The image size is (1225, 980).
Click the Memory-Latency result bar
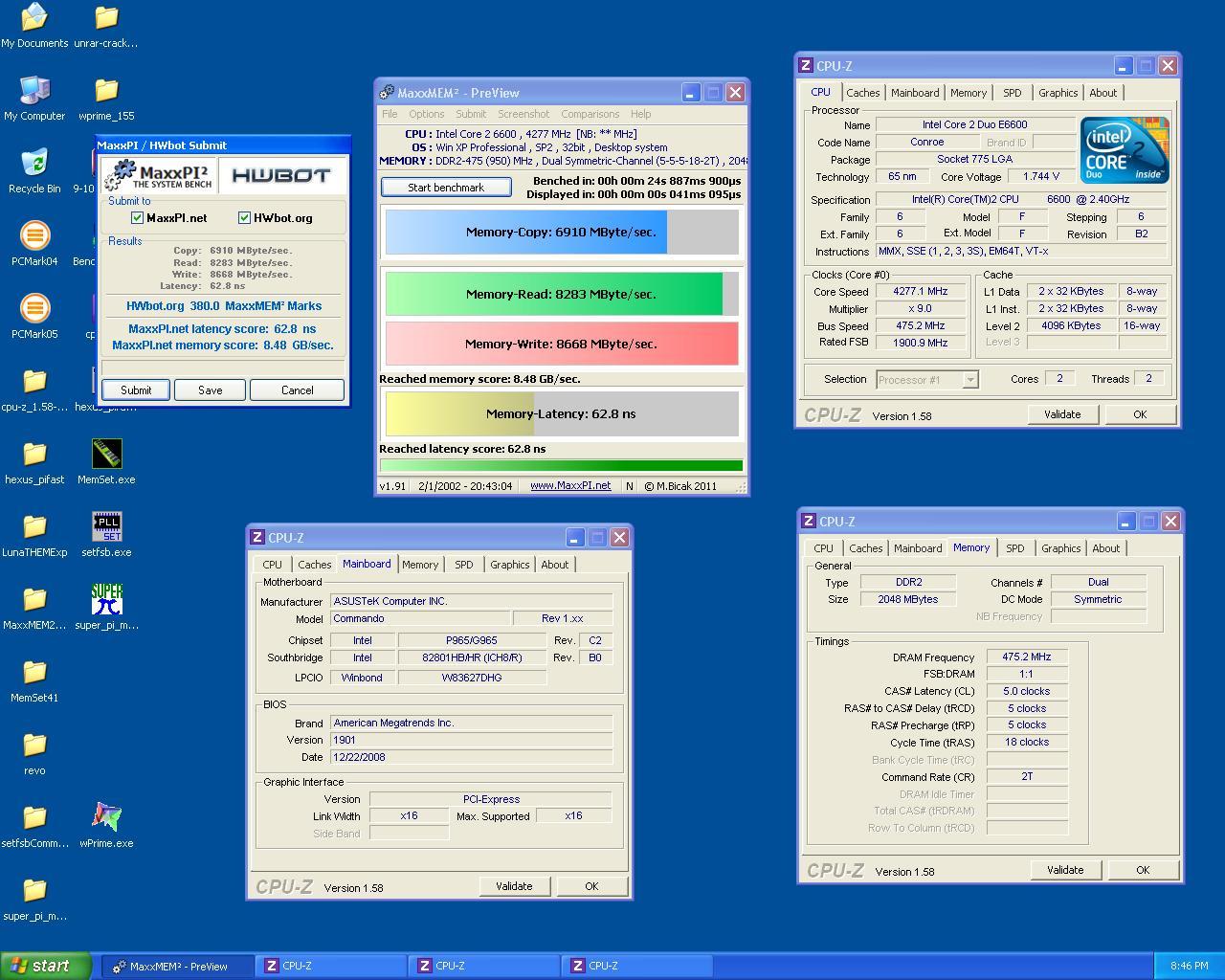562,413
